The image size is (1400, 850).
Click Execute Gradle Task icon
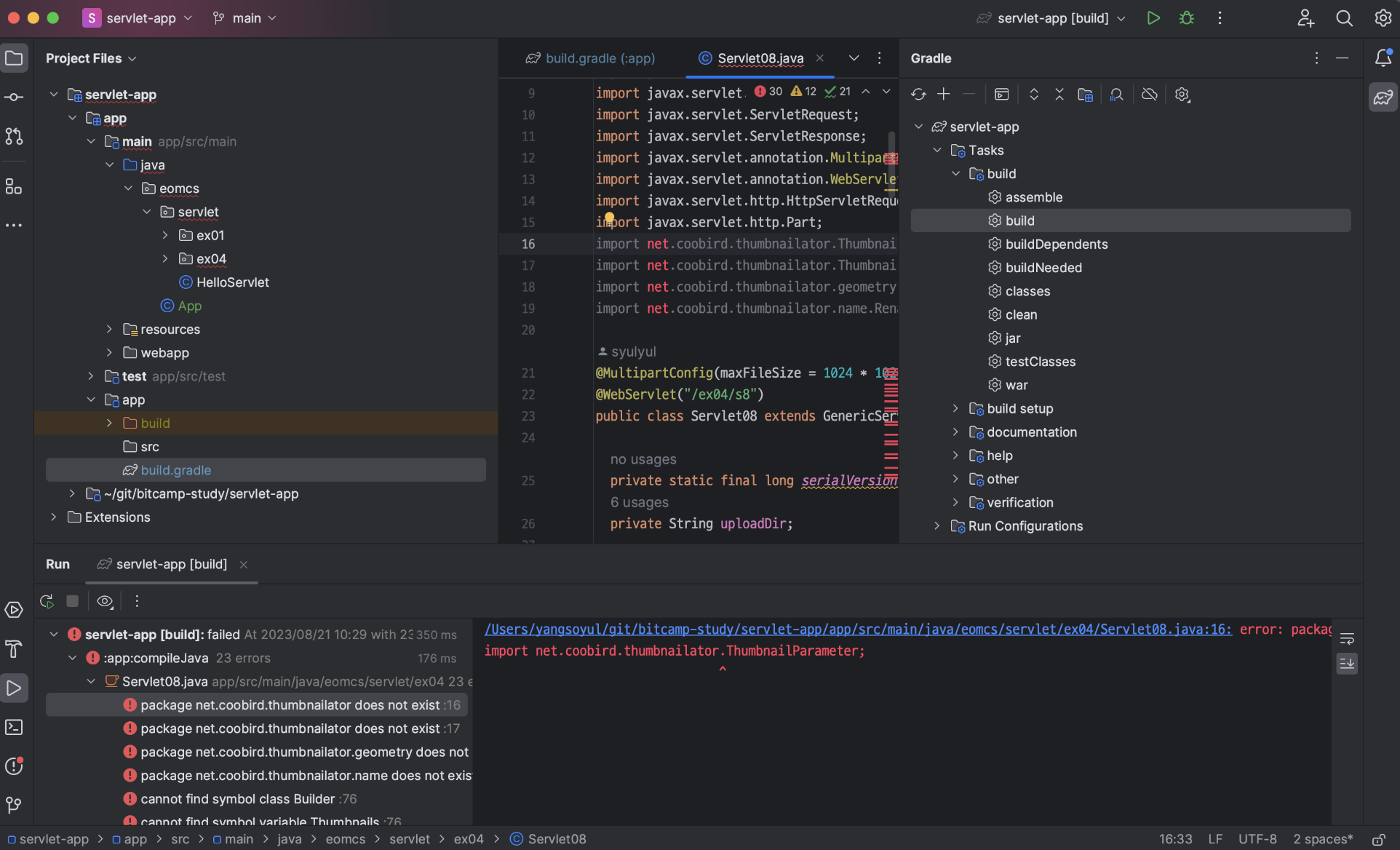click(1002, 95)
